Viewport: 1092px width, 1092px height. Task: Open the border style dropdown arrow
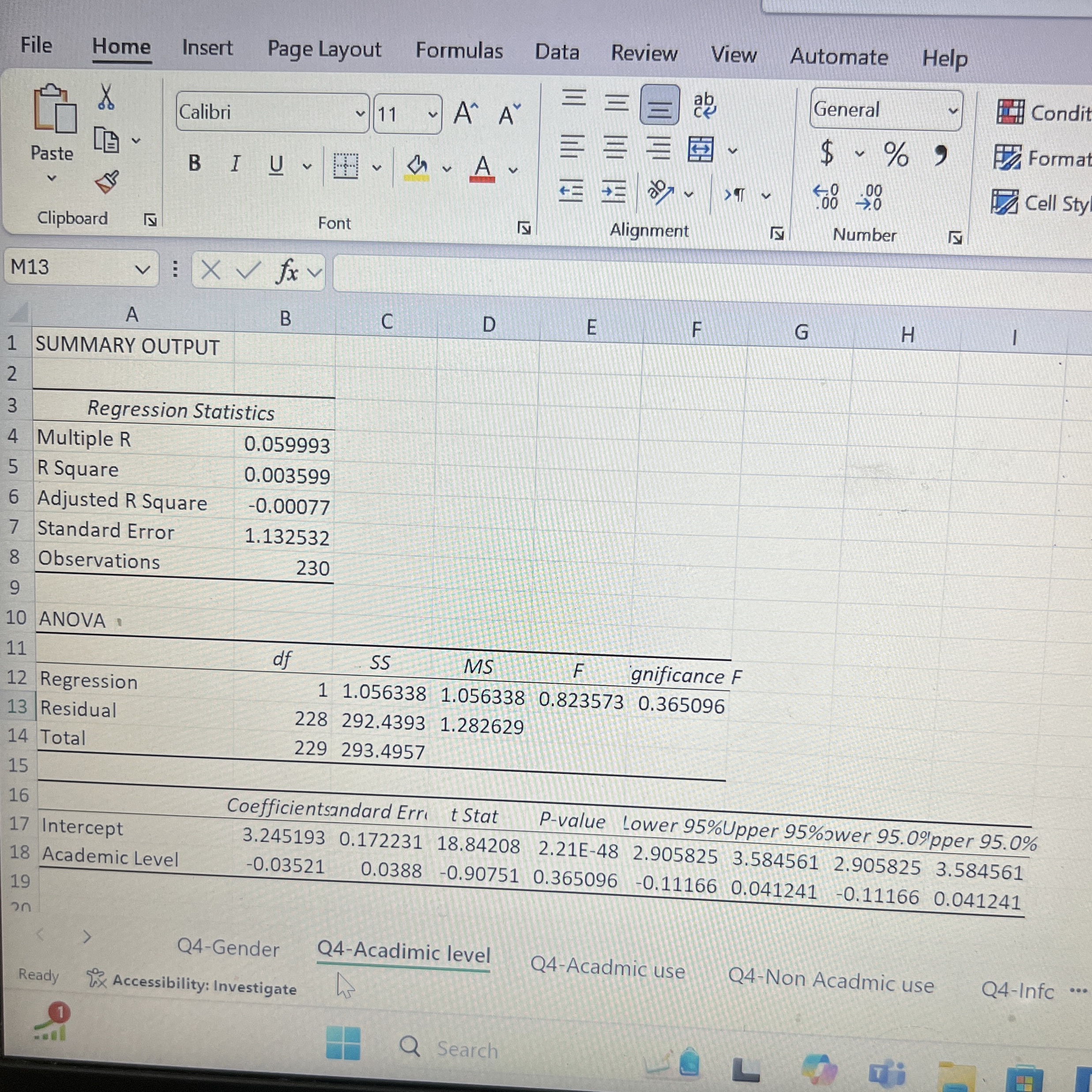pos(377,167)
